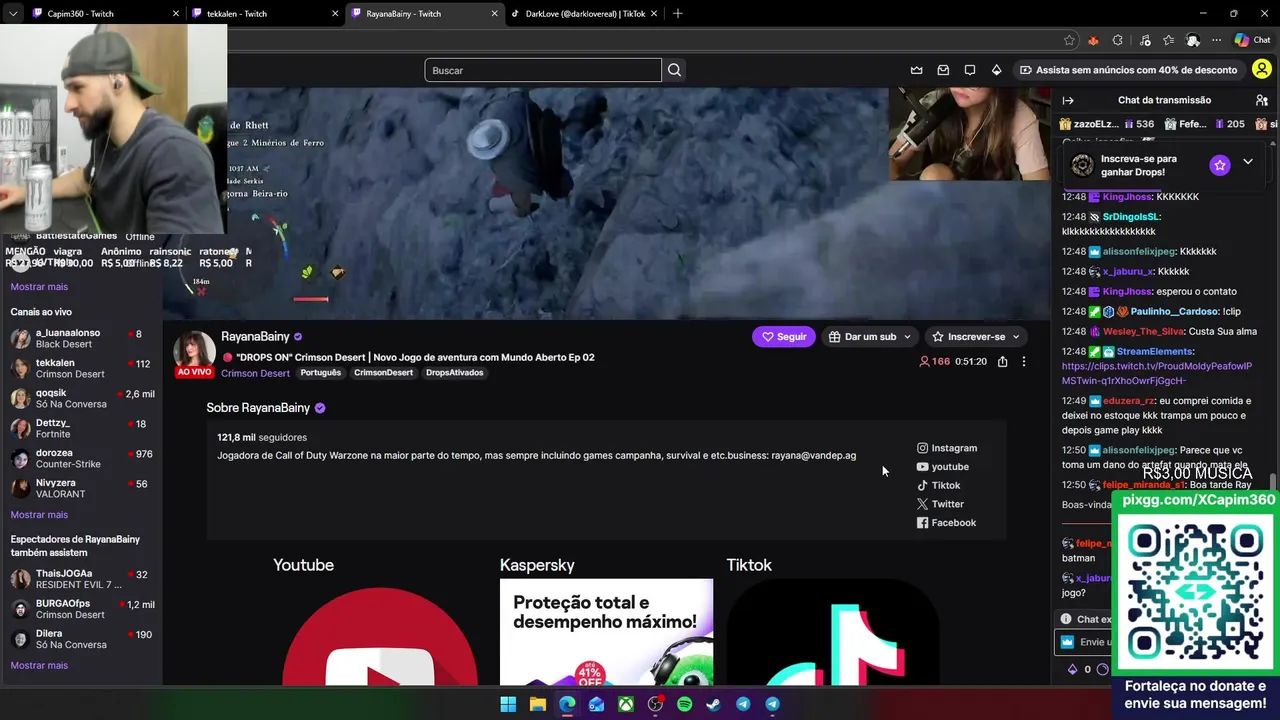Open the Xbox app from the taskbar
Viewport: 1280px width, 720px height.
tap(626, 704)
